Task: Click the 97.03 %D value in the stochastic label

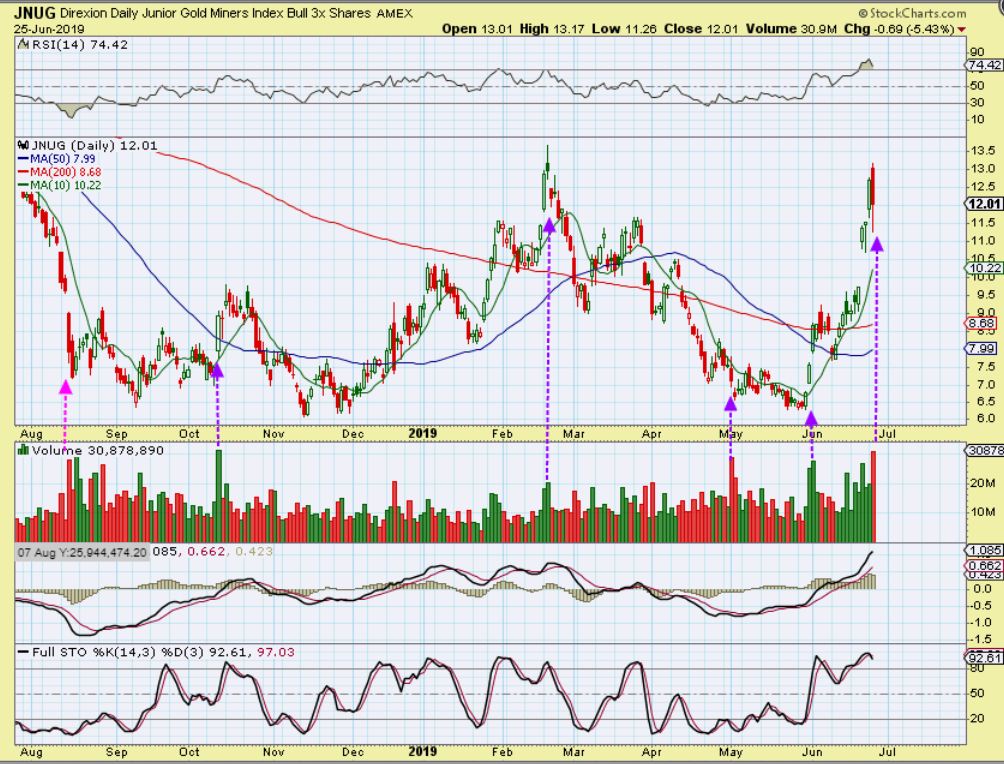Action: click(276, 653)
